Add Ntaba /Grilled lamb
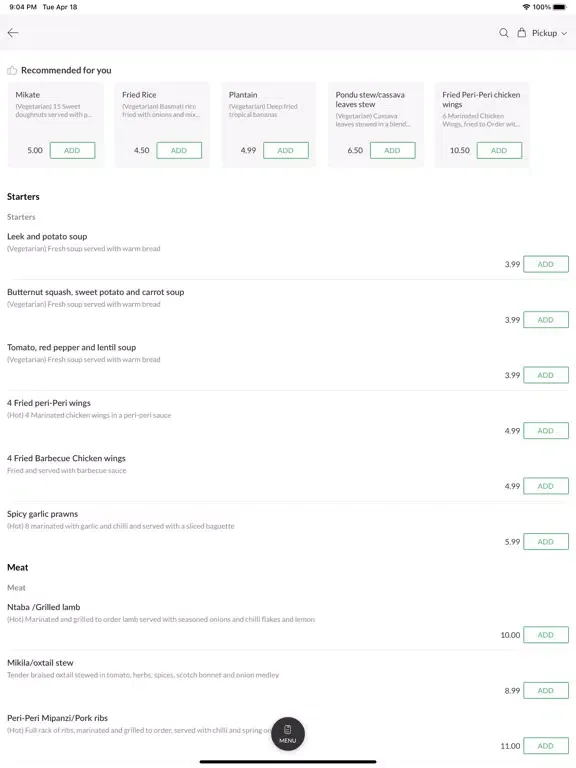Screen dimensions: 576x768 pos(546,635)
